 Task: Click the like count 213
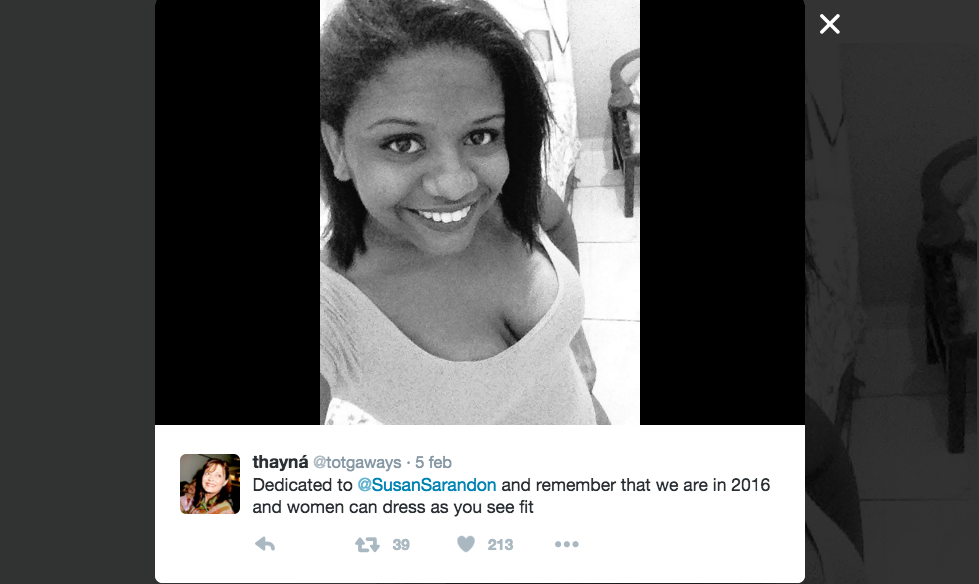[500, 545]
